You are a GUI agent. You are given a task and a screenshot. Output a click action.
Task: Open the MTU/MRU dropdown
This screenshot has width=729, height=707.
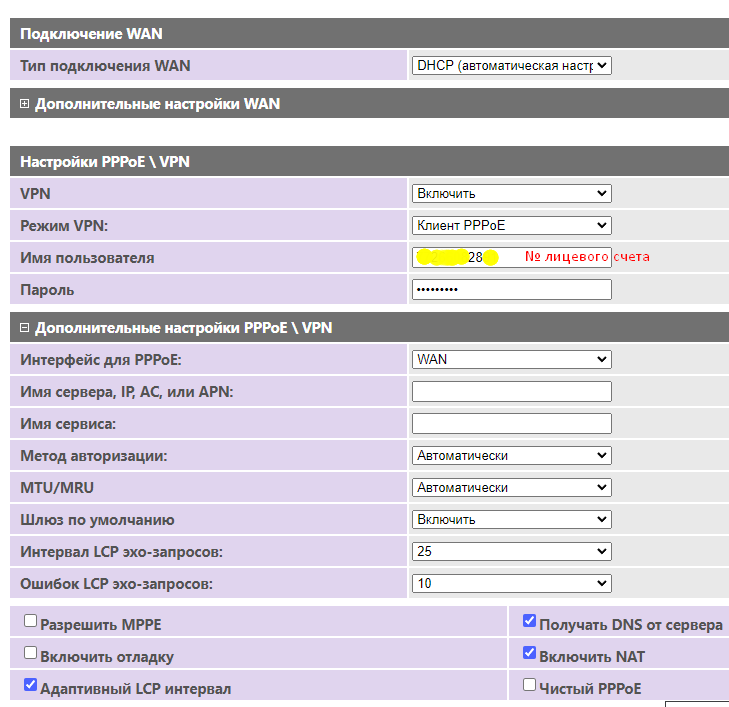[x=511, y=487]
